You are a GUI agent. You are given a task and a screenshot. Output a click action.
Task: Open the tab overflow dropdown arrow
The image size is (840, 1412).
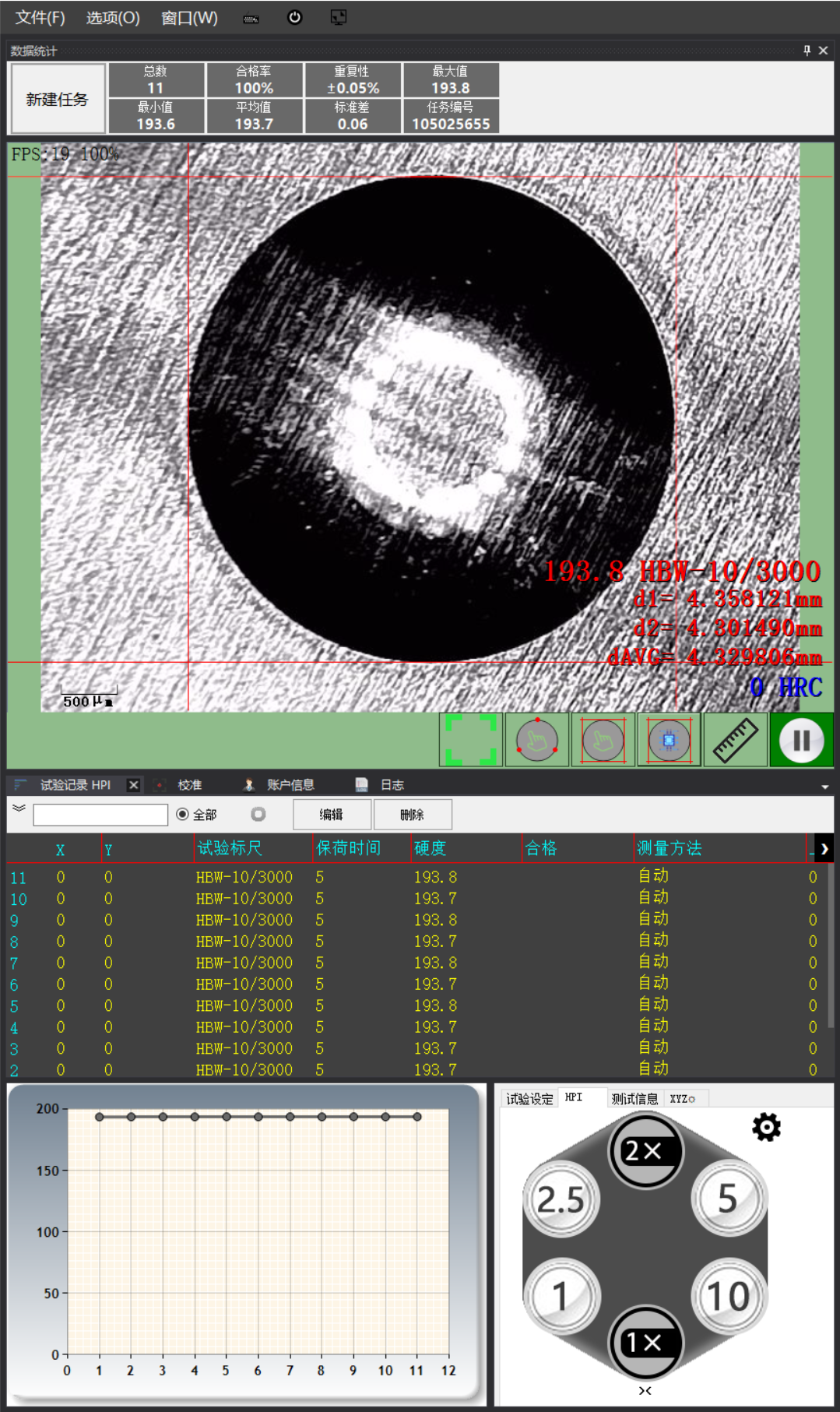[825, 787]
